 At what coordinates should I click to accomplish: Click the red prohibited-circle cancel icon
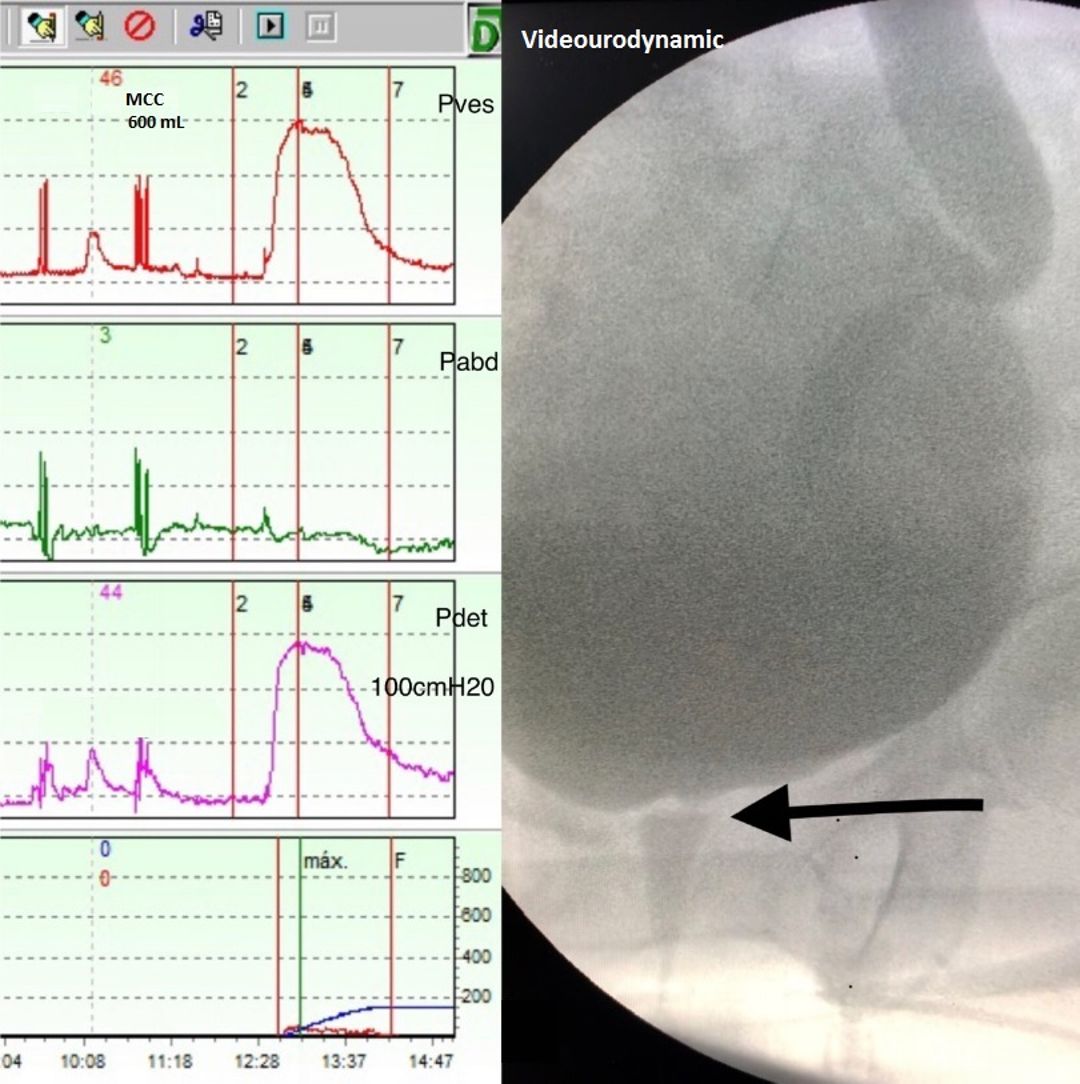[139, 26]
